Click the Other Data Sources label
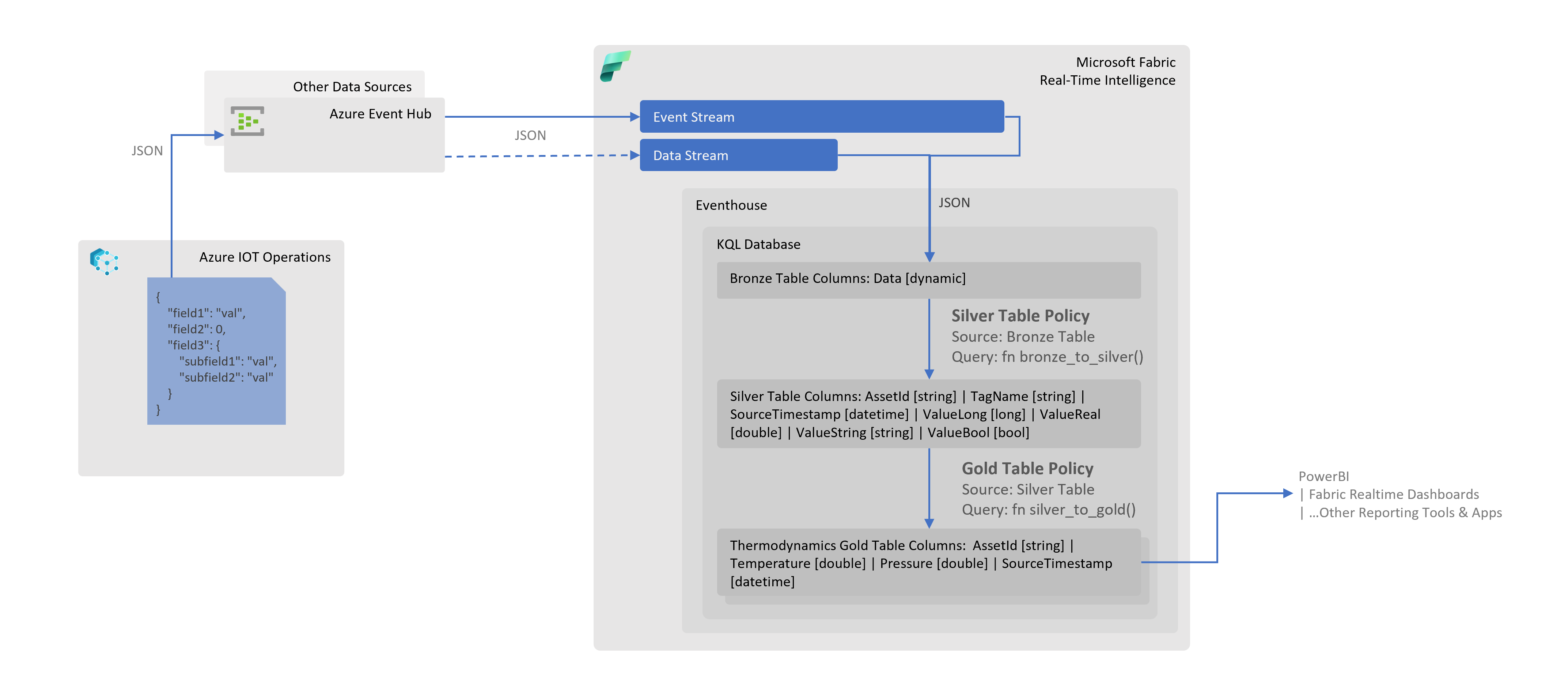The image size is (1568, 685). pos(352,87)
